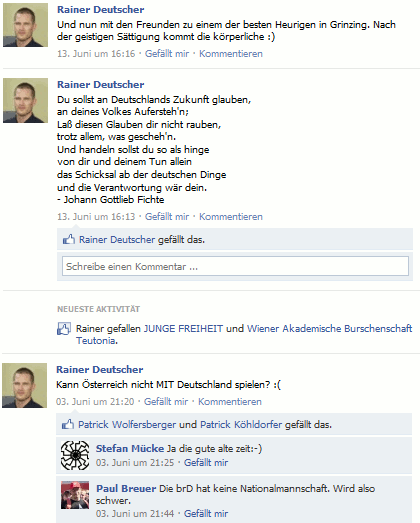The image size is (420, 523).
Task: Like Paul Breuer's comment
Action: (x=206, y=514)
